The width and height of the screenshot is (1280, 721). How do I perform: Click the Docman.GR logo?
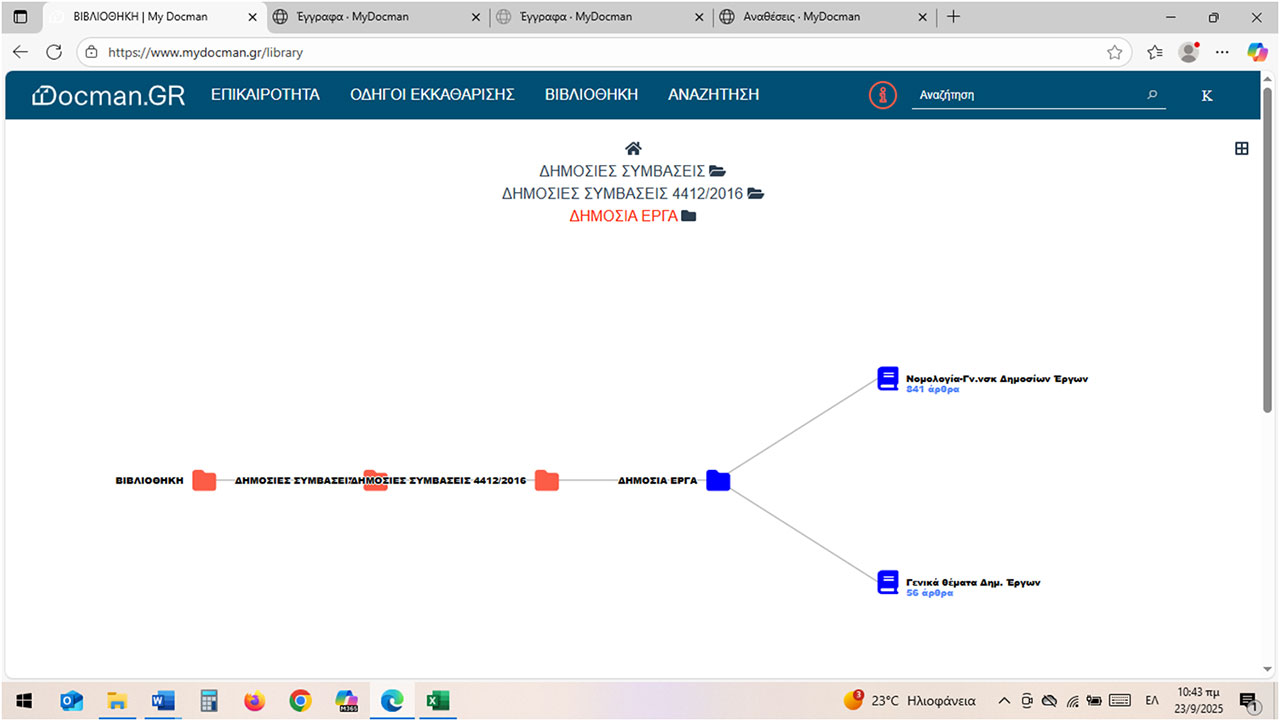coord(109,95)
